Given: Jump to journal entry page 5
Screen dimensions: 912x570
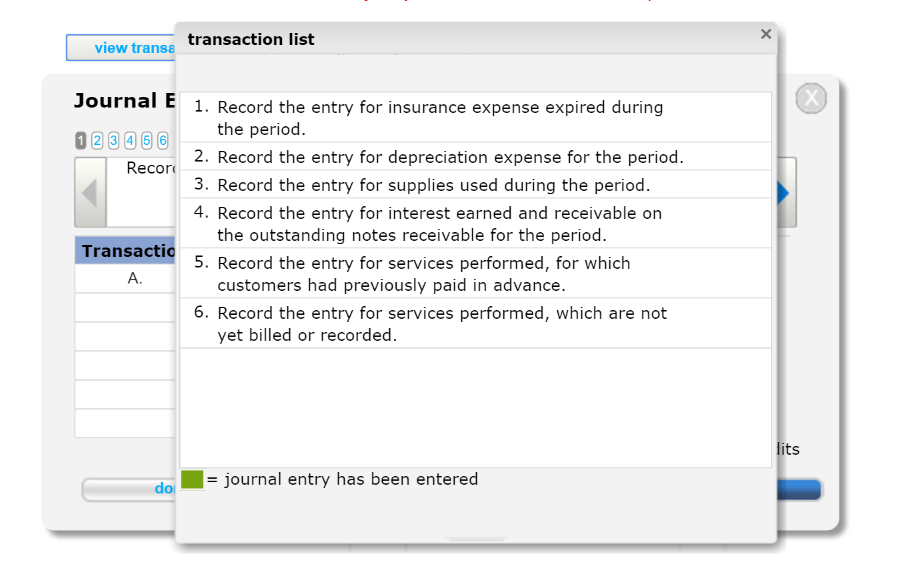Looking at the screenshot, I should (x=147, y=140).
